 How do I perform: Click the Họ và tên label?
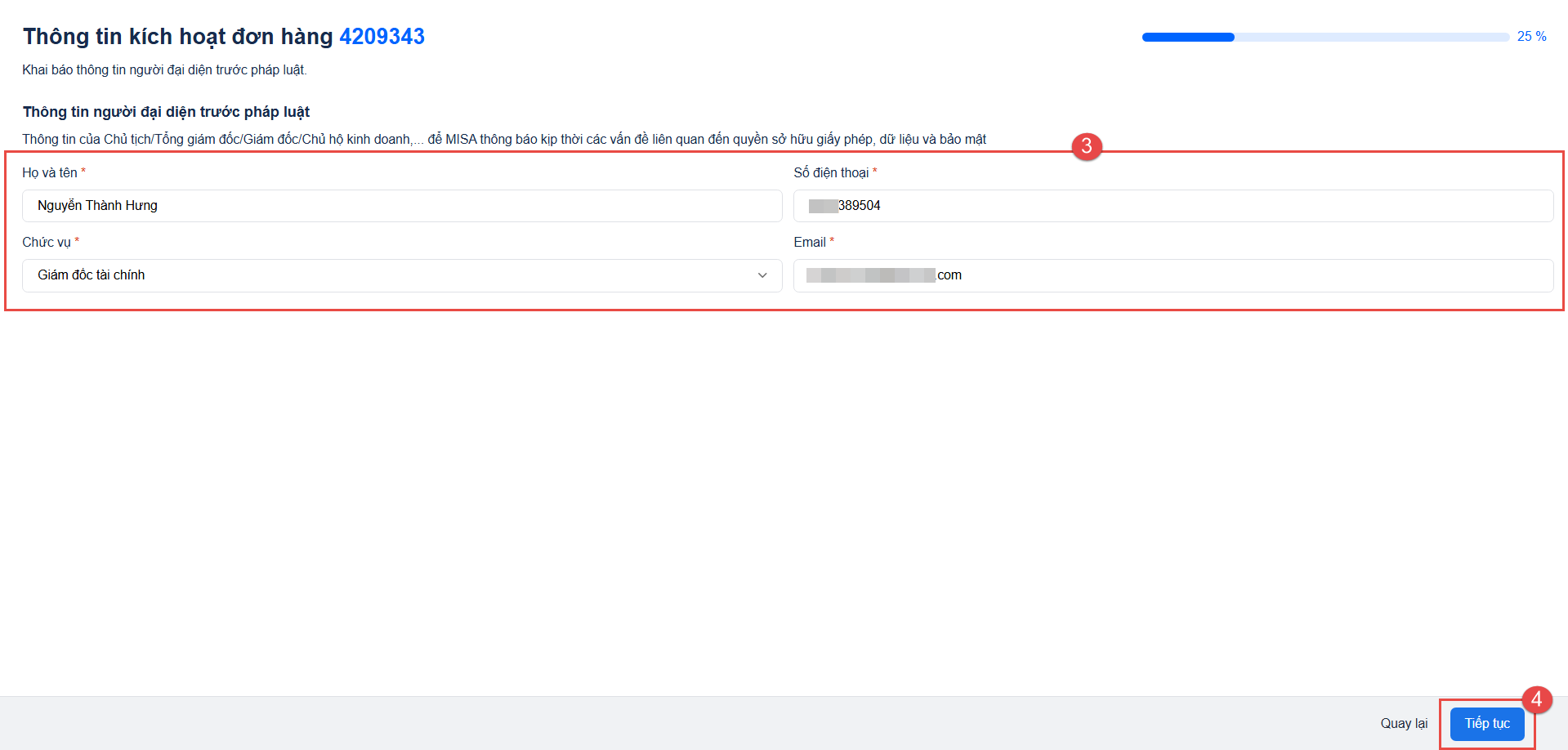click(x=50, y=172)
